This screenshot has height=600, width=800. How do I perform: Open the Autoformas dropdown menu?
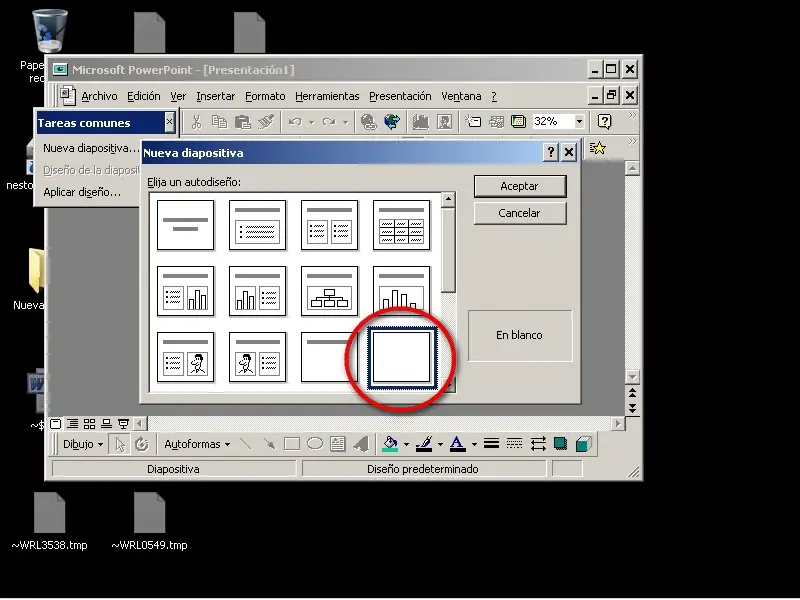[197, 444]
